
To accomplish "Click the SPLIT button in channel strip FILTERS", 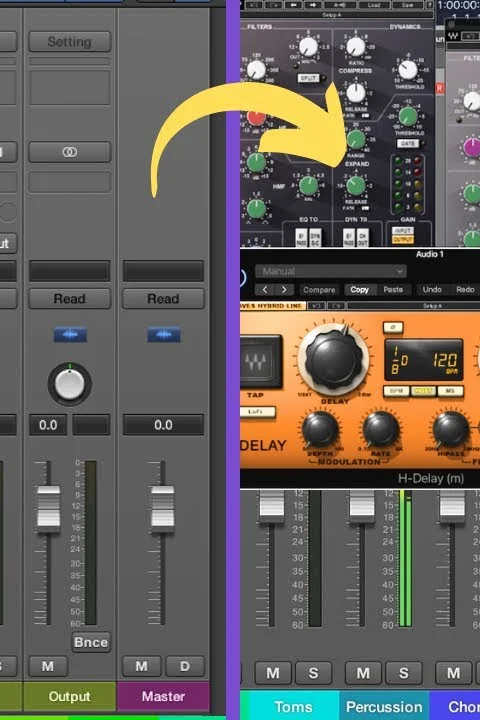I will click(x=308, y=78).
